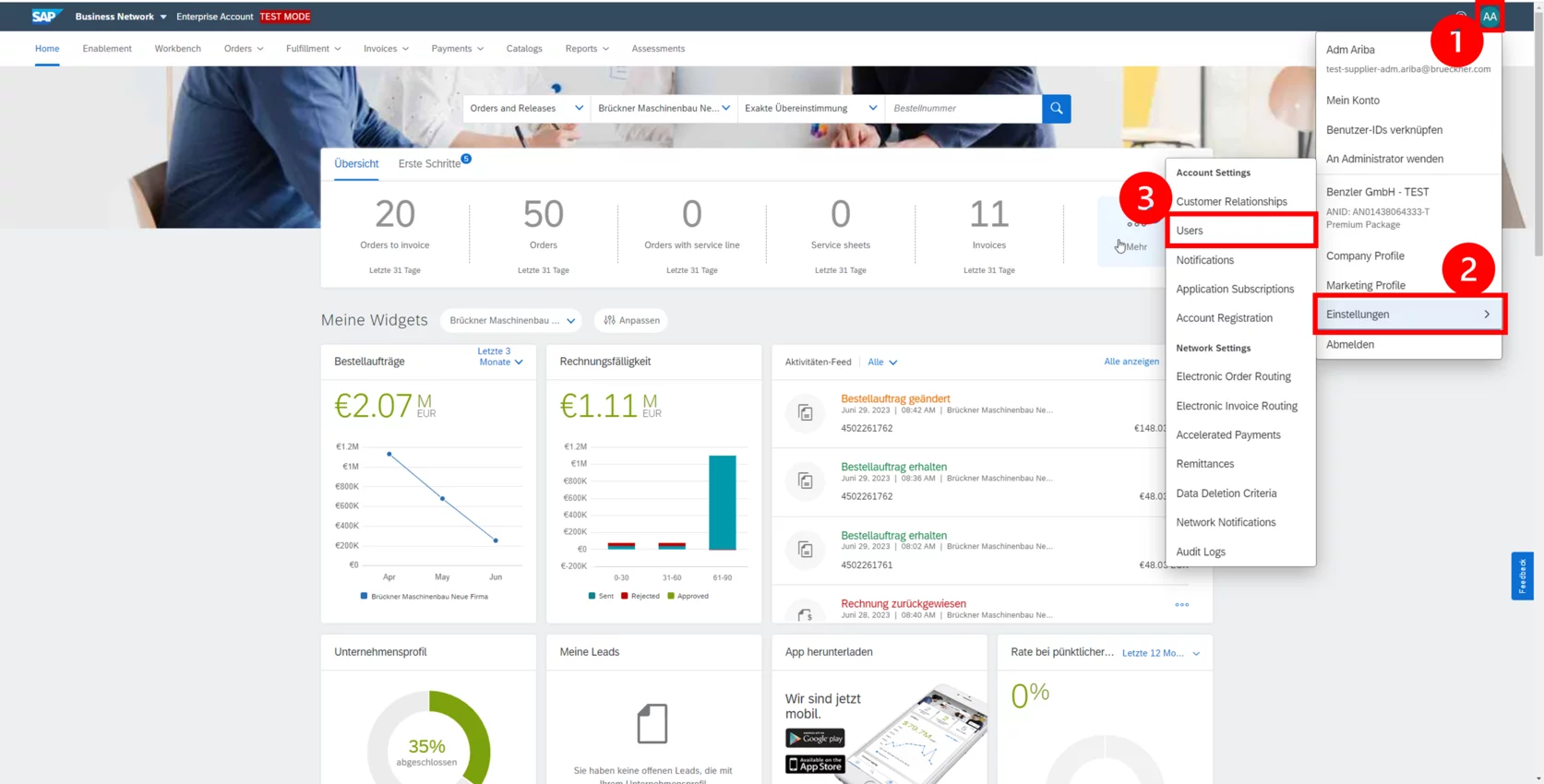This screenshot has height=784, width=1544.
Task: Open Letzte 12 Mo... rate dropdown
Action: click(1161, 653)
